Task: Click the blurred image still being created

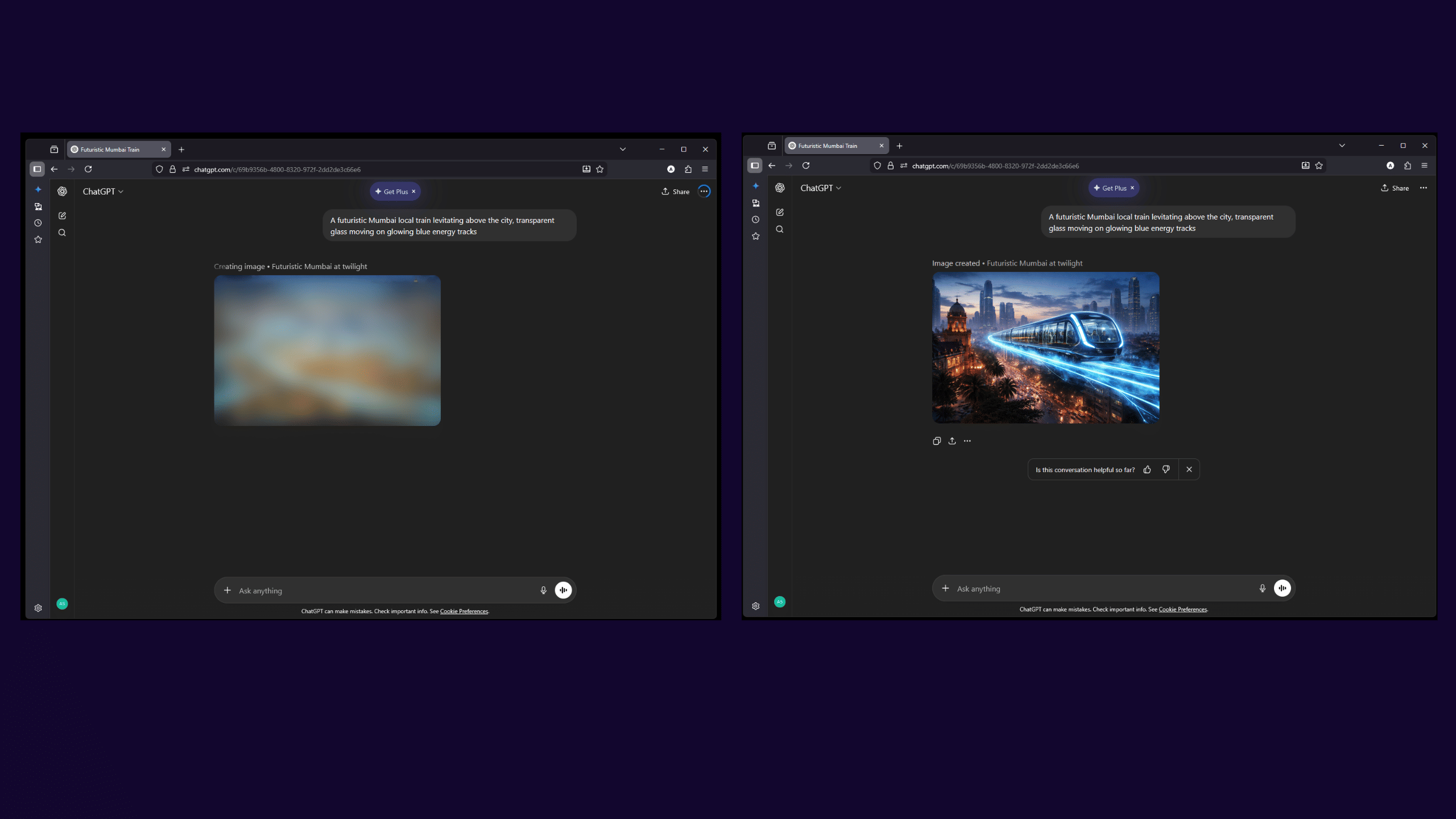Action: point(327,350)
